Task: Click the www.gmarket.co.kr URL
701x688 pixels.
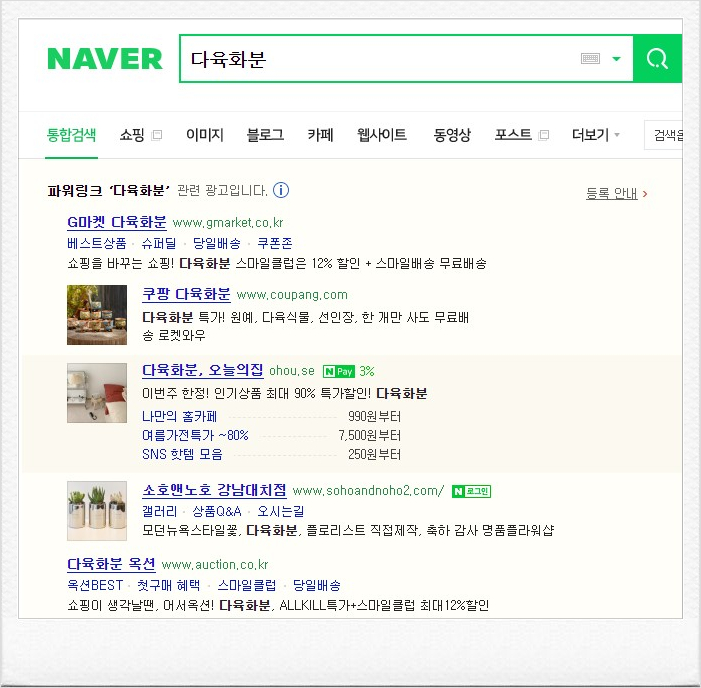Action: (228, 223)
